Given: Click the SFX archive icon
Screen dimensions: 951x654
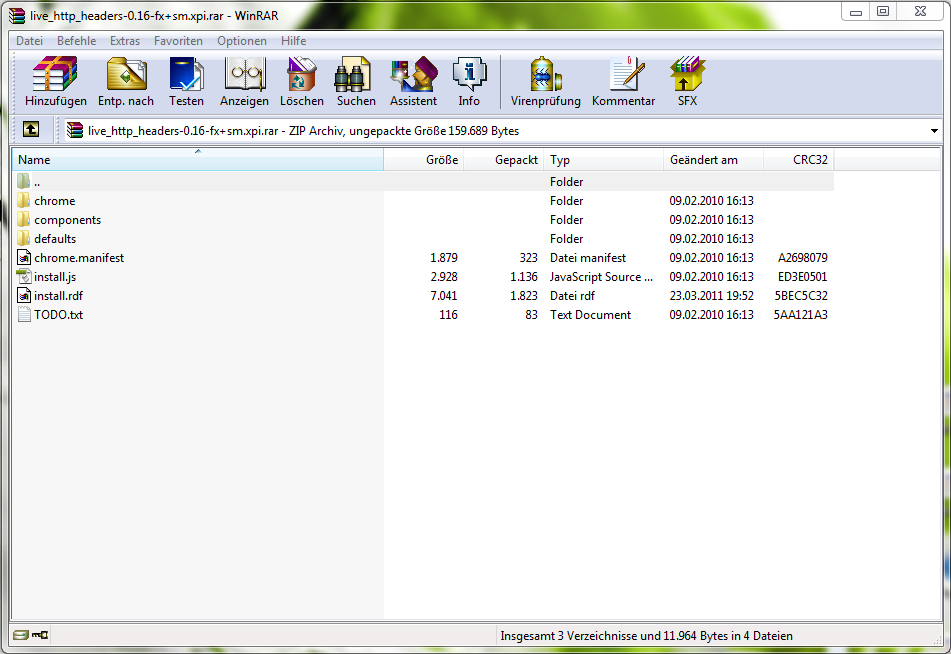Looking at the screenshot, I should (687, 74).
